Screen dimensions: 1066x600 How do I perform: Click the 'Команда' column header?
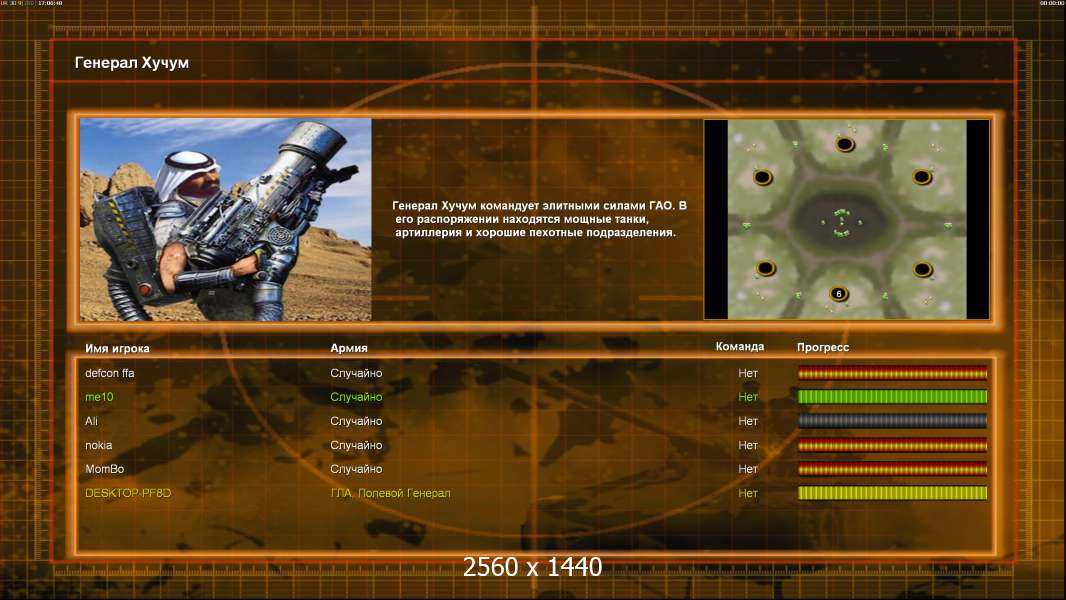pos(740,347)
